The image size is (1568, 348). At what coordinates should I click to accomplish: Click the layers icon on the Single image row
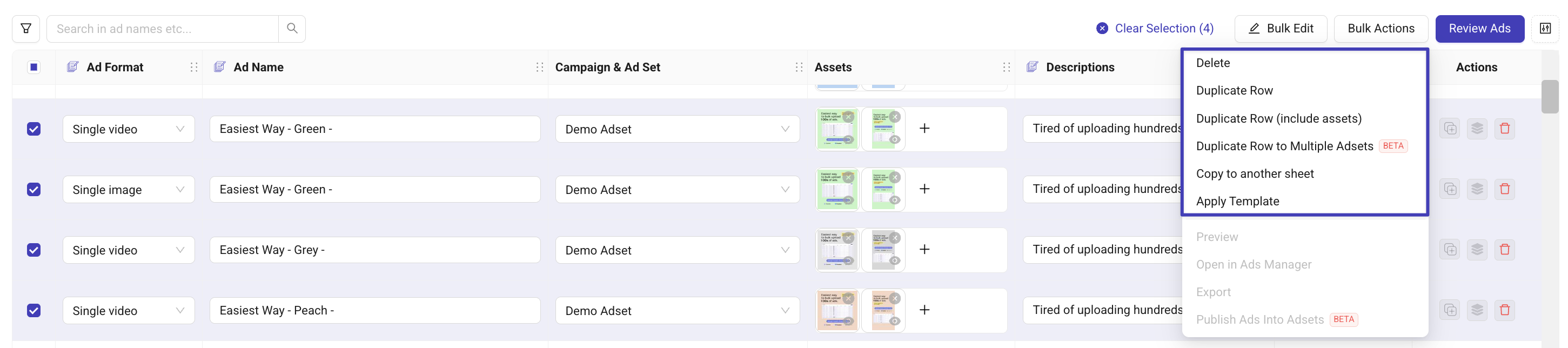[1477, 189]
